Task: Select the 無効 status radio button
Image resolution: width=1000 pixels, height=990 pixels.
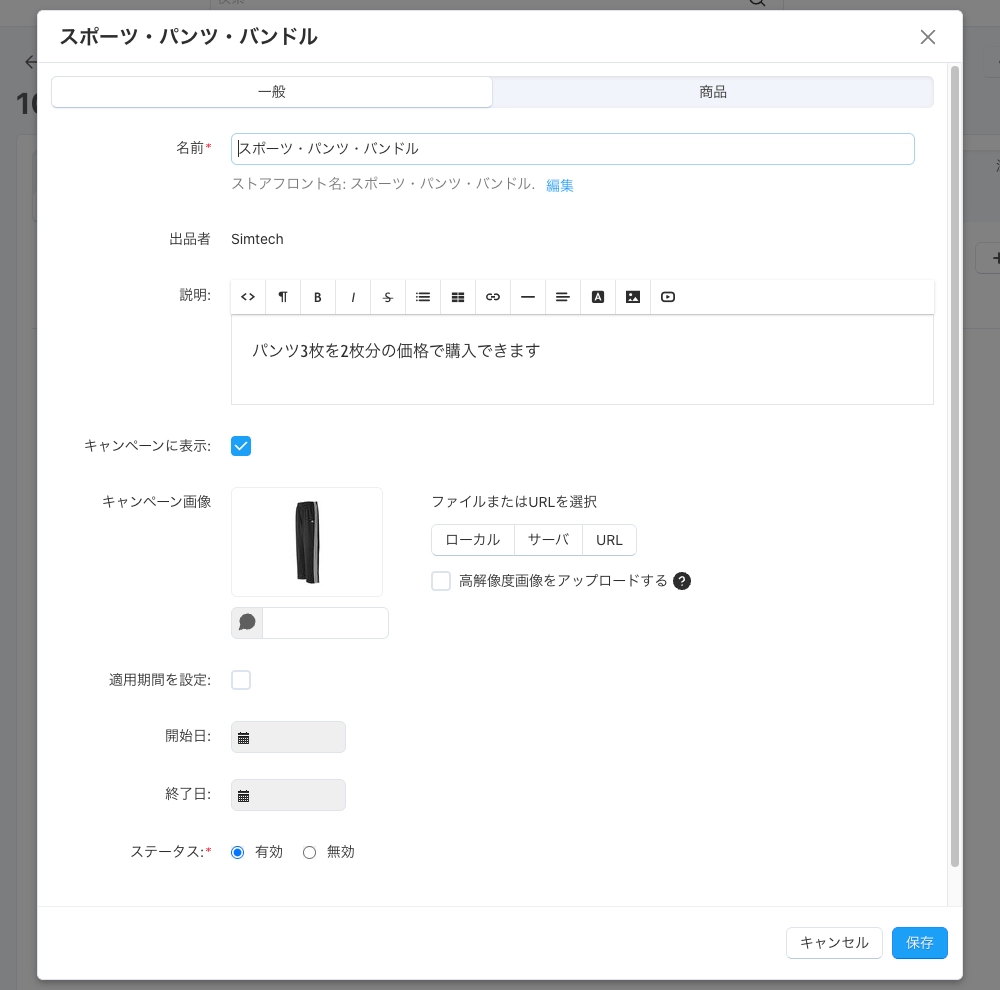Action: [x=310, y=853]
